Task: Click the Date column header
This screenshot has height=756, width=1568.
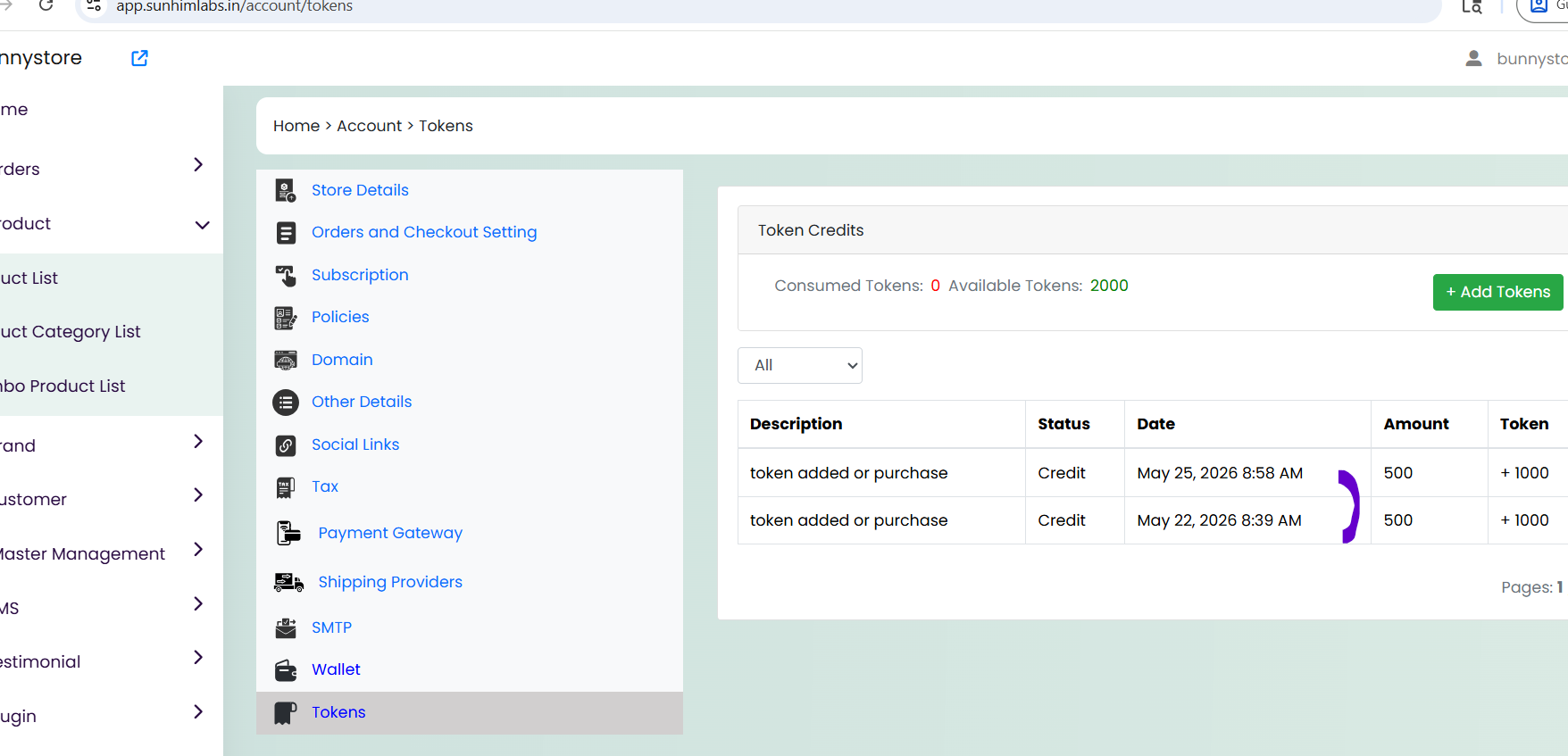Action: [x=1155, y=424]
